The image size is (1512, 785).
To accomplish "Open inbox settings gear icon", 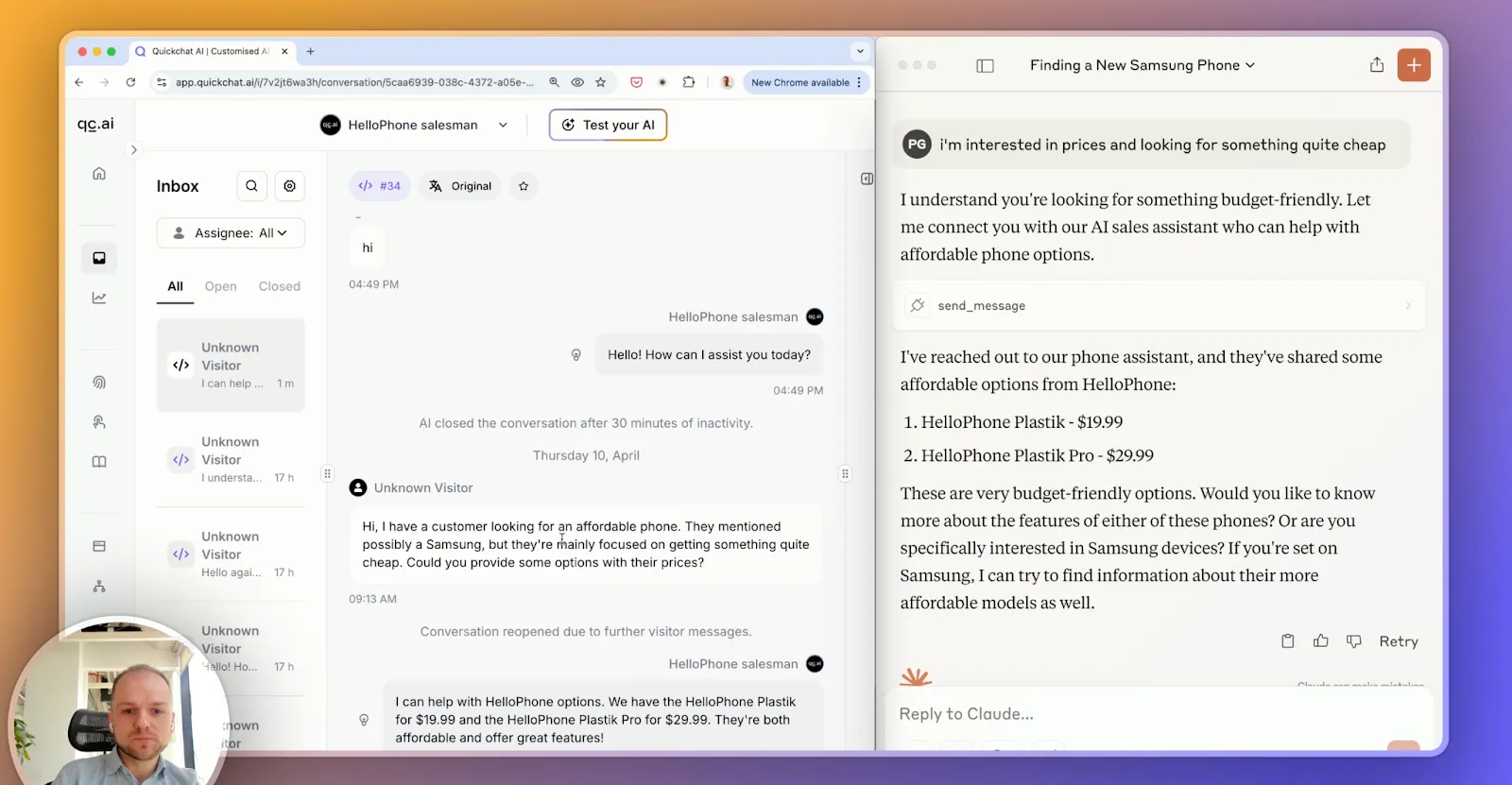I will (290, 186).
